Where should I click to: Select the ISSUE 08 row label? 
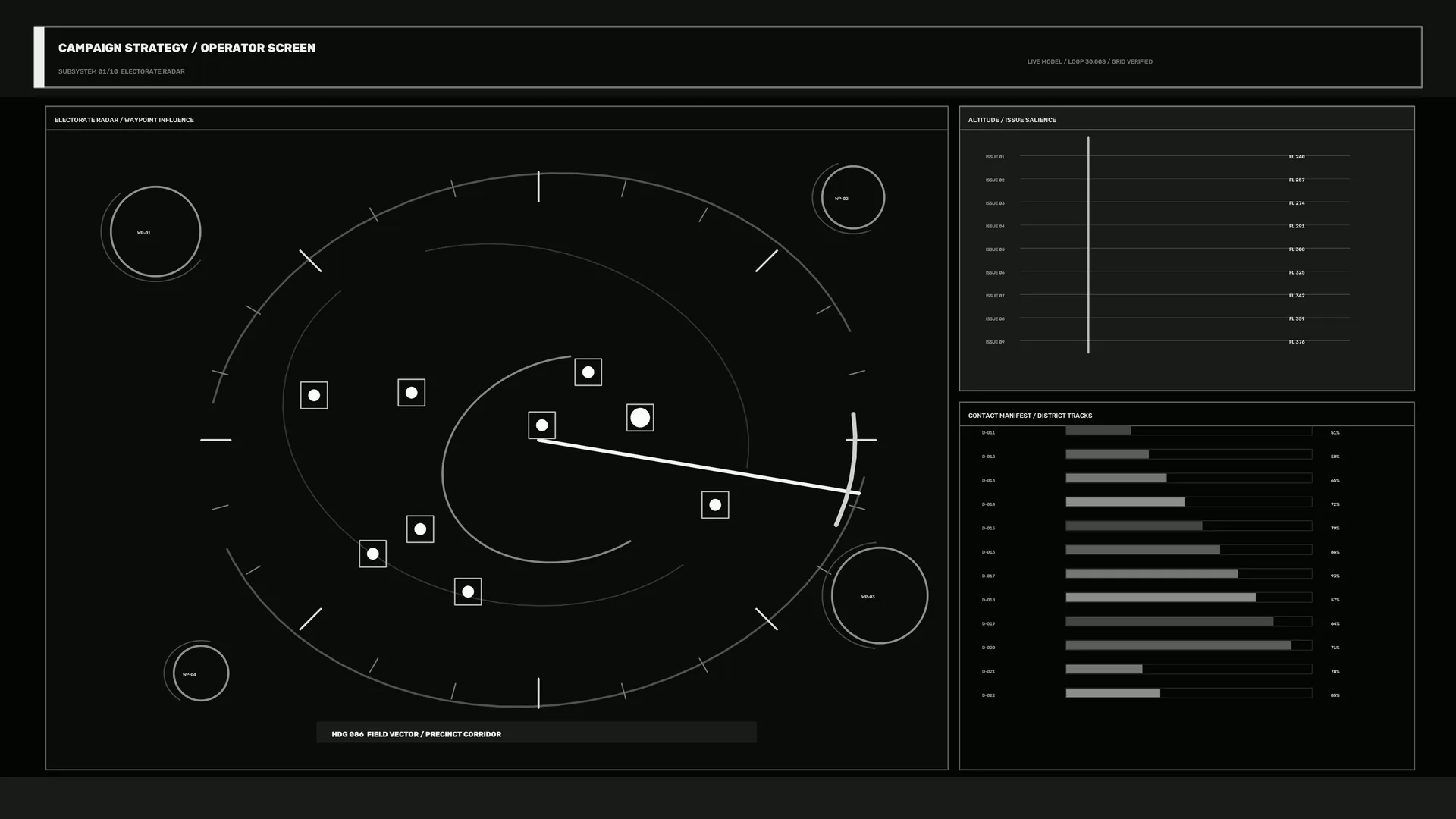pyautogui.click(x=995, y=319)
